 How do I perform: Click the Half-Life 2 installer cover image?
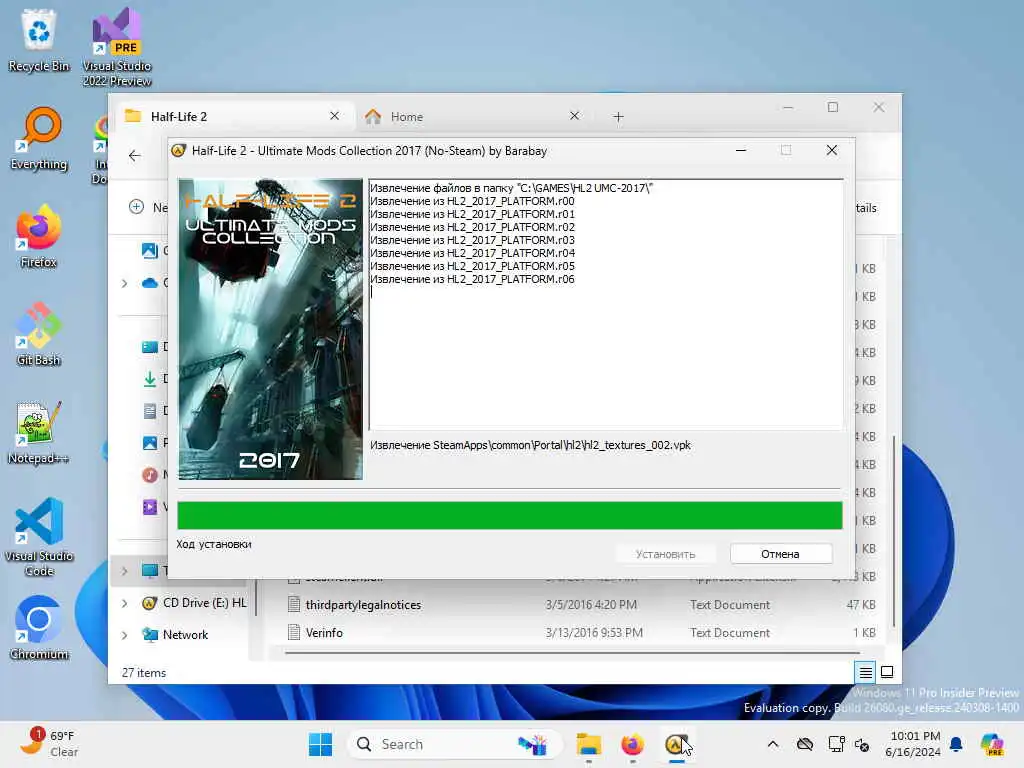(270, 329)
